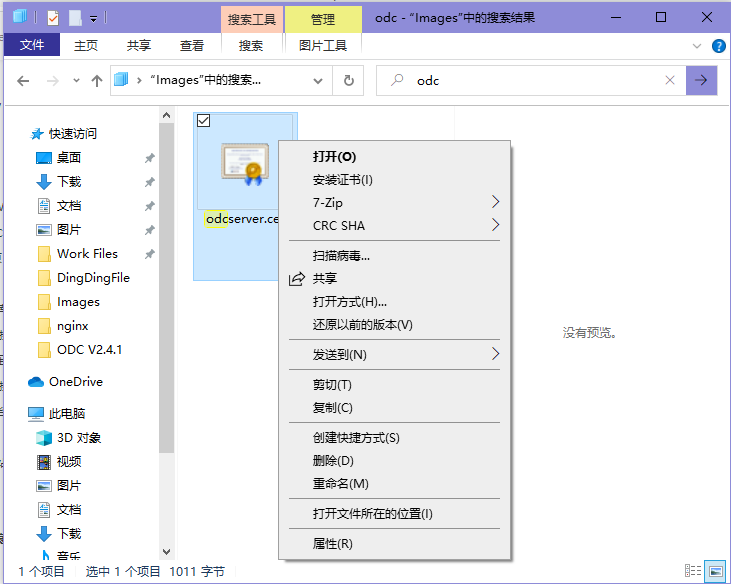Image resolution: width=731 pixels, height=584 pixels.
Task: Choose 打开文件所在的位置(I)
Action: pos(394,514)
